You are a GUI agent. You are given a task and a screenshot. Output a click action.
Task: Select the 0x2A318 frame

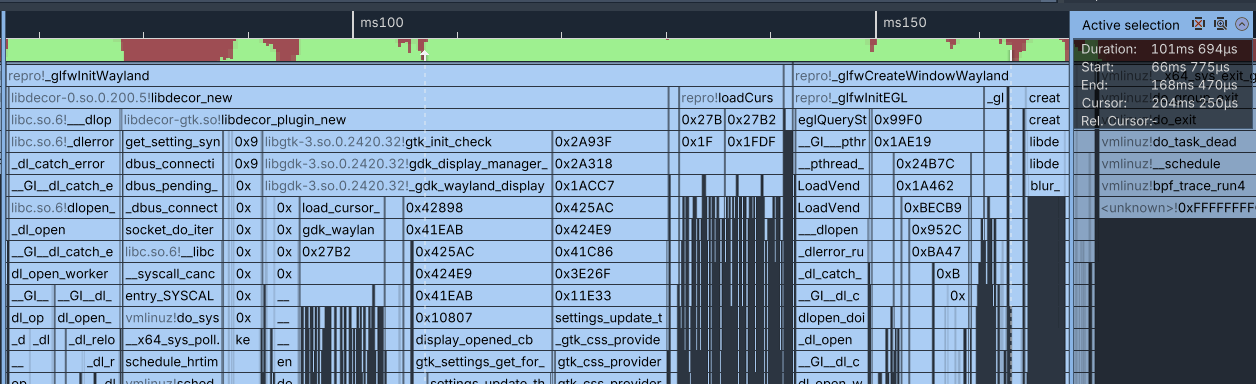click(610, 164)
